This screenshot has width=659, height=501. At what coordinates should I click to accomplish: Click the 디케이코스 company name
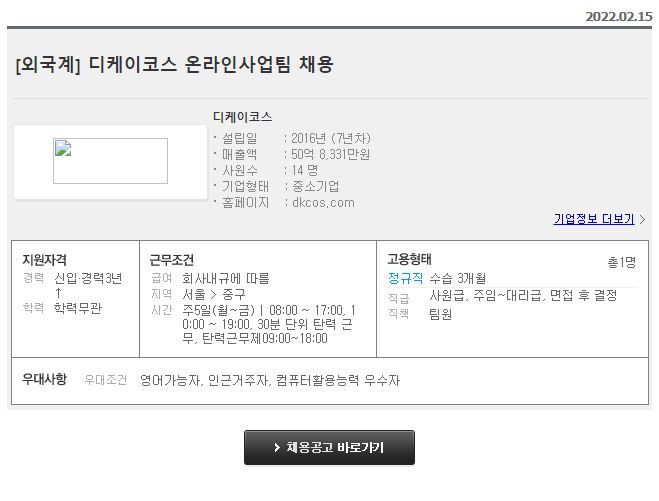[x=242, y=117]
